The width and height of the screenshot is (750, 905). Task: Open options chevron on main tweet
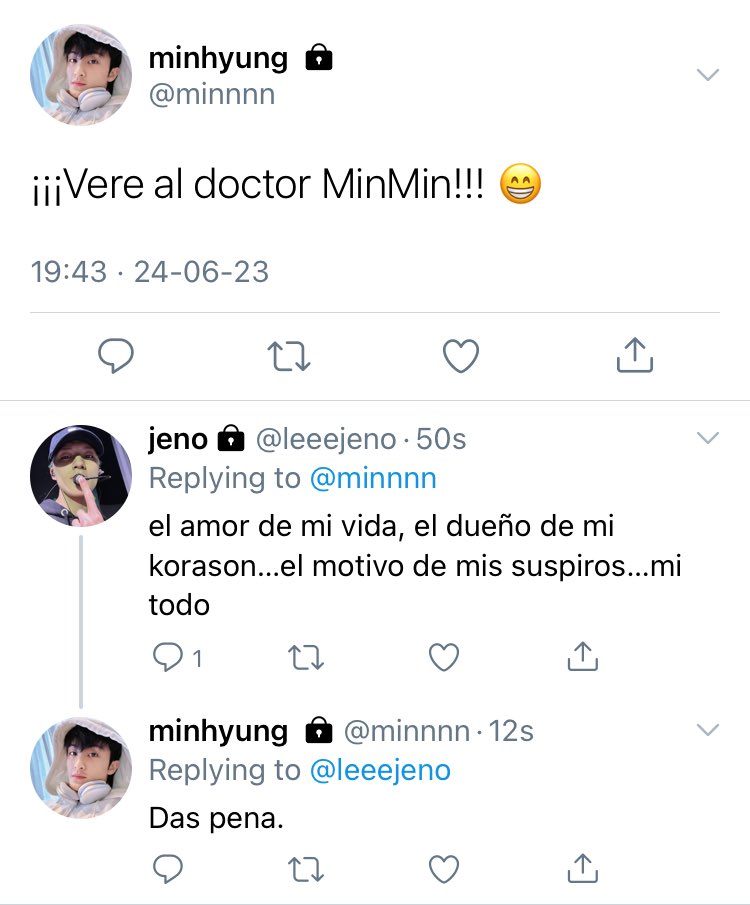click(x=707, y=74)
